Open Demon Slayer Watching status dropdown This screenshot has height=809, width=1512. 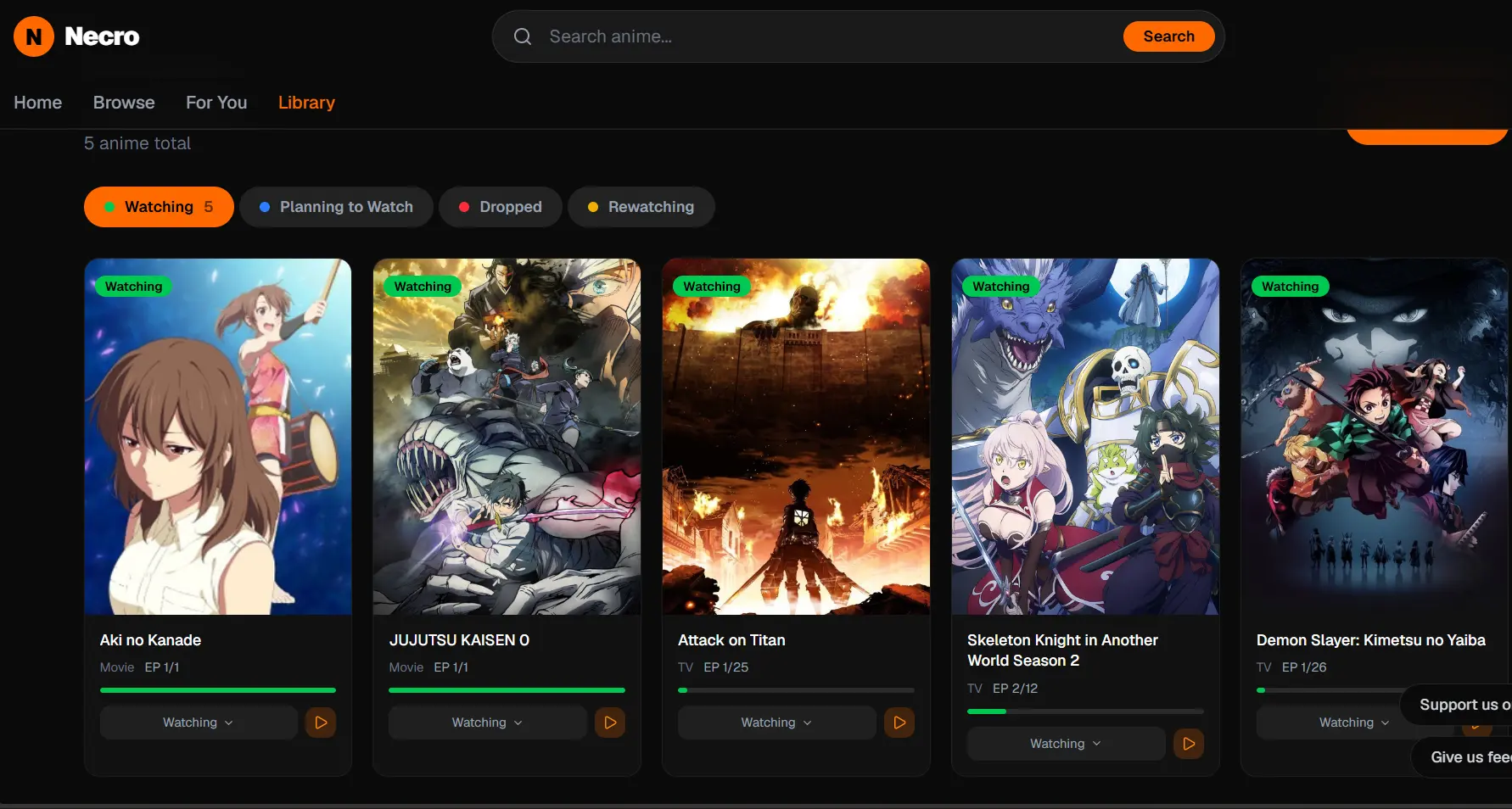pos(1354,723)
